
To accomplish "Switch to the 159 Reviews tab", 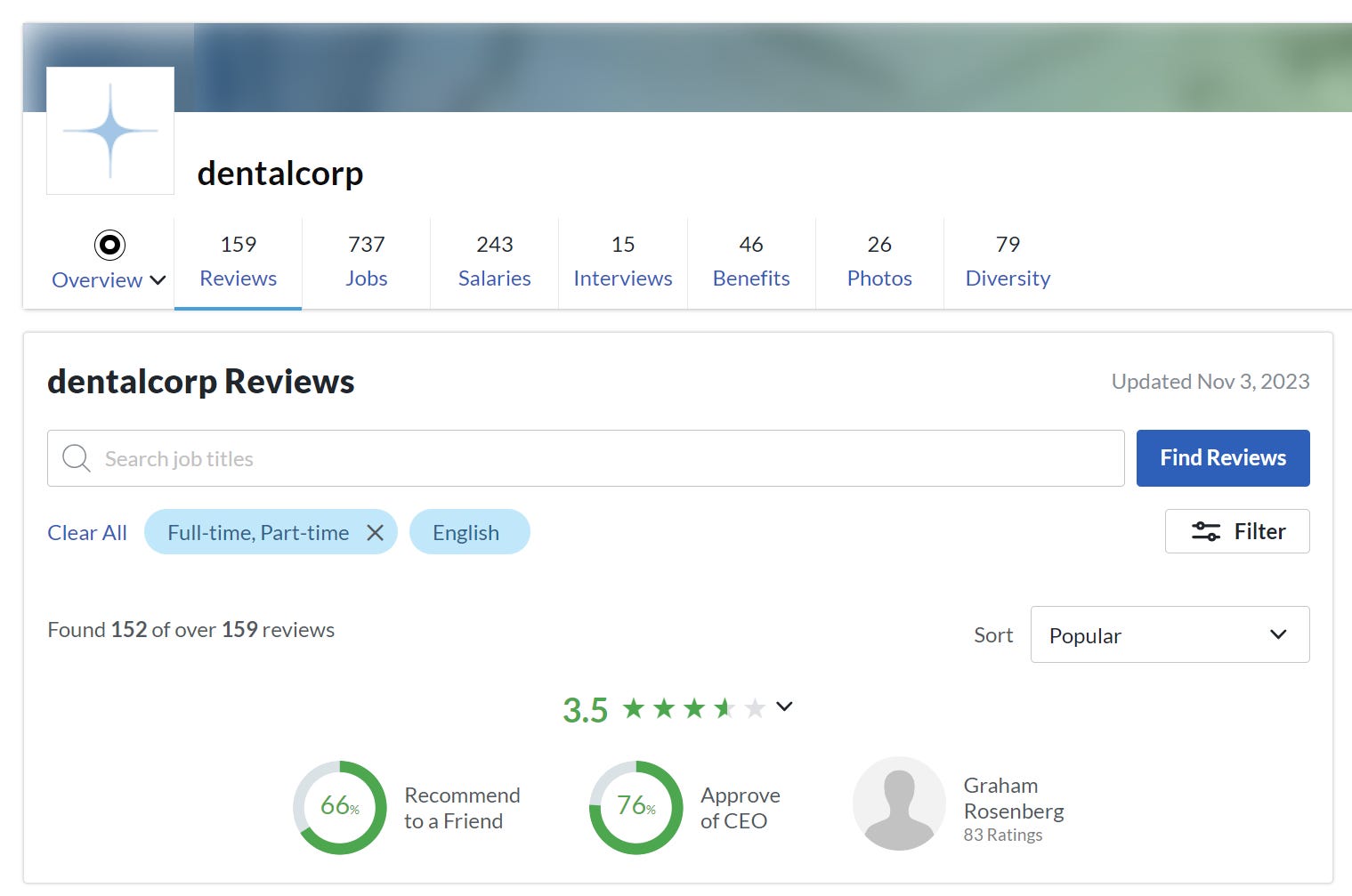I will point(238,262).
